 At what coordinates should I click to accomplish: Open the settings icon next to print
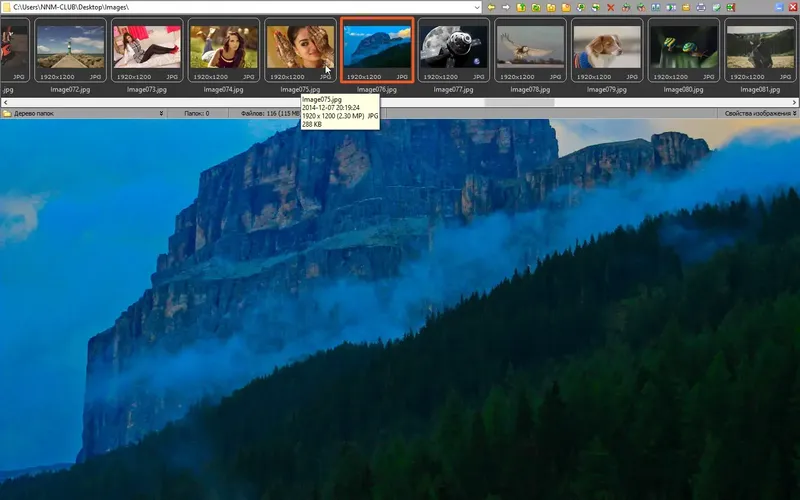[716, 8]
